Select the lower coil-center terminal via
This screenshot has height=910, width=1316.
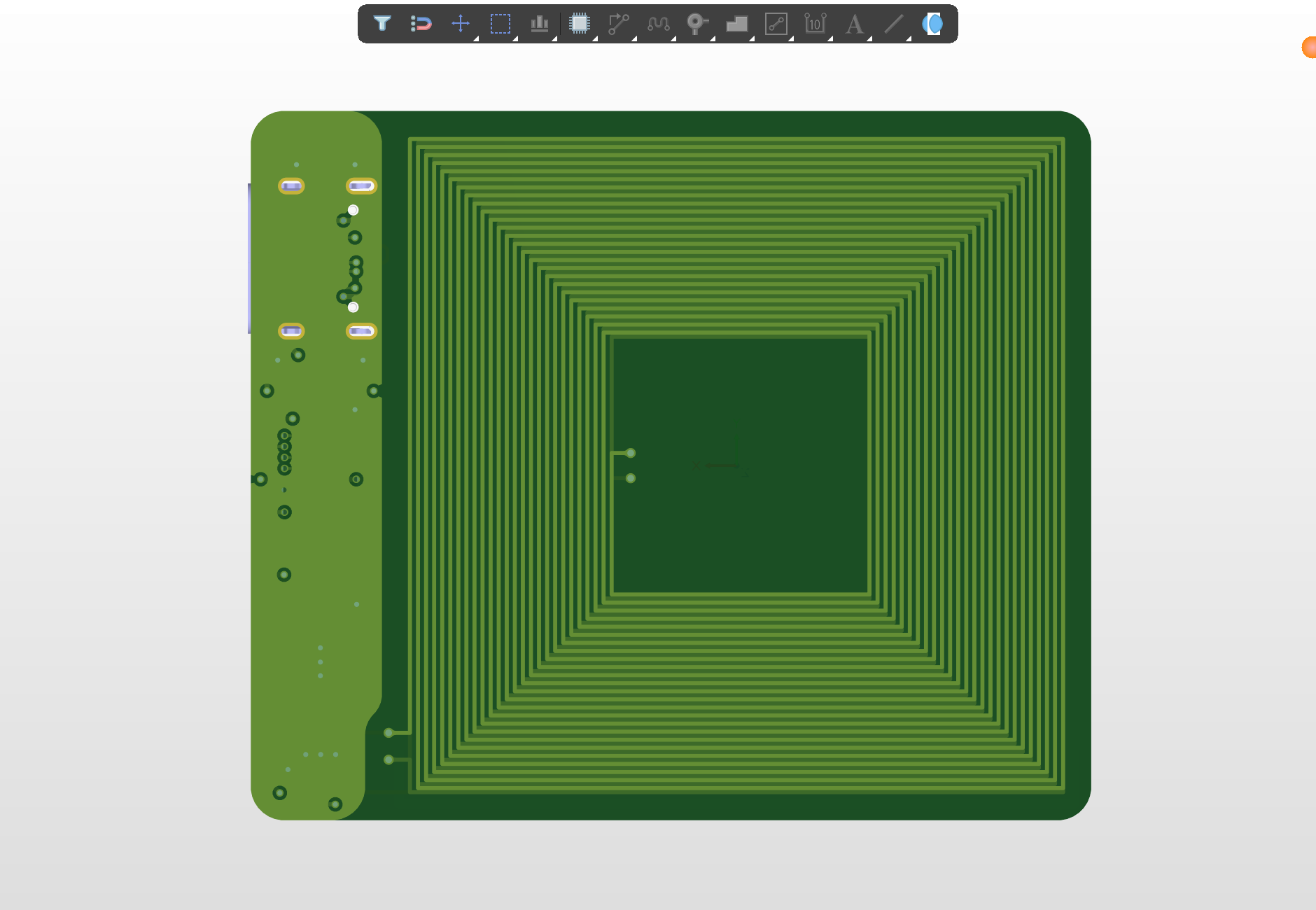coord(631,478)
